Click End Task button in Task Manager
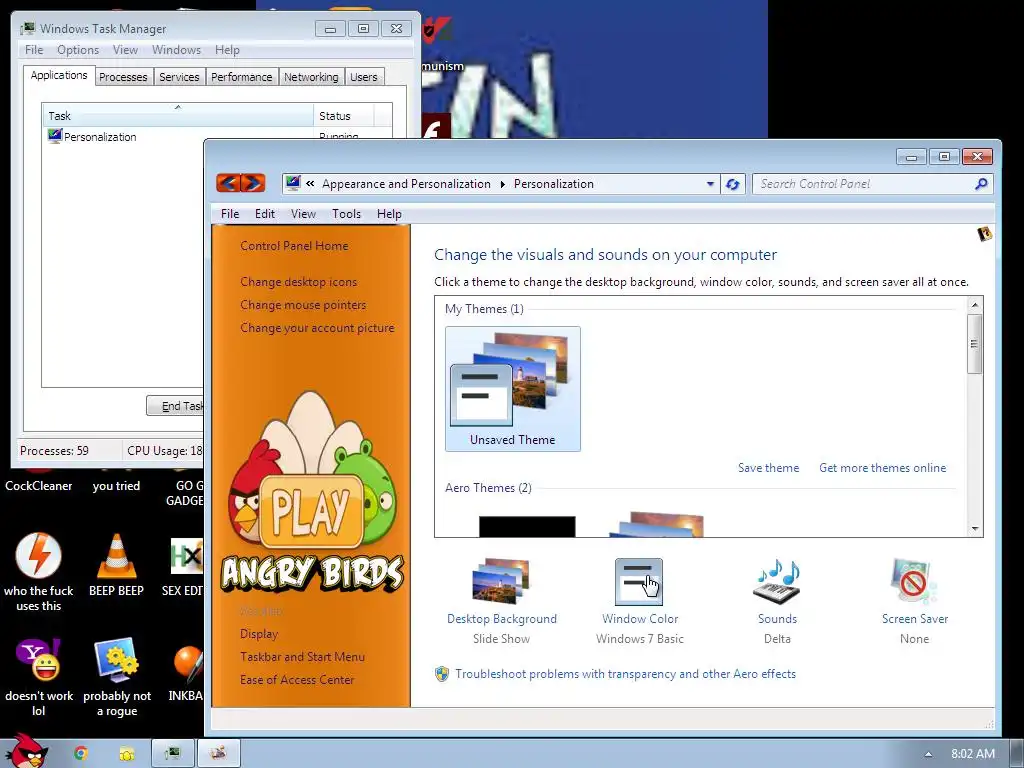 175,406
